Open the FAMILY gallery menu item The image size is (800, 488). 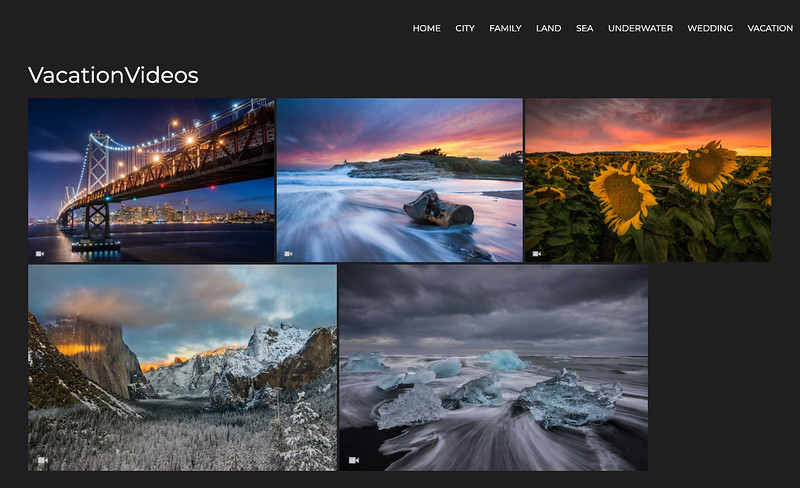(505, 28)
